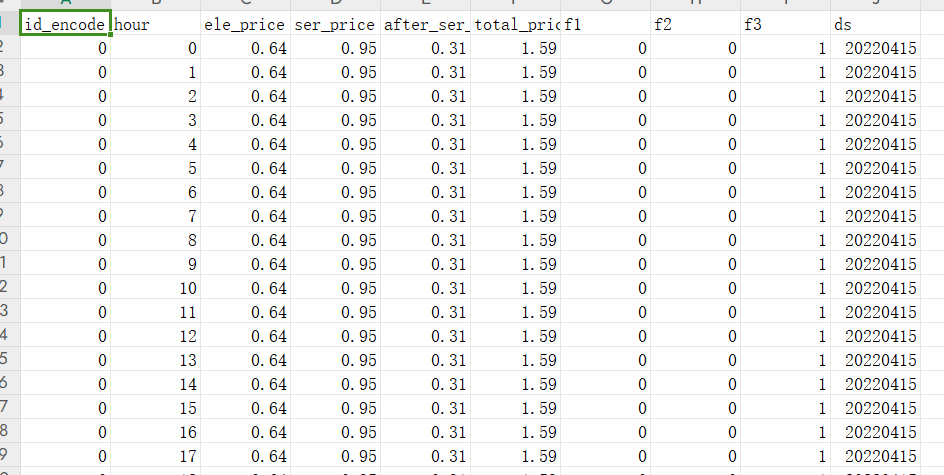This screenshot has width=944, height=475.
Task: Click f1 cell in the hour 1 row
Action: [605, 72]
